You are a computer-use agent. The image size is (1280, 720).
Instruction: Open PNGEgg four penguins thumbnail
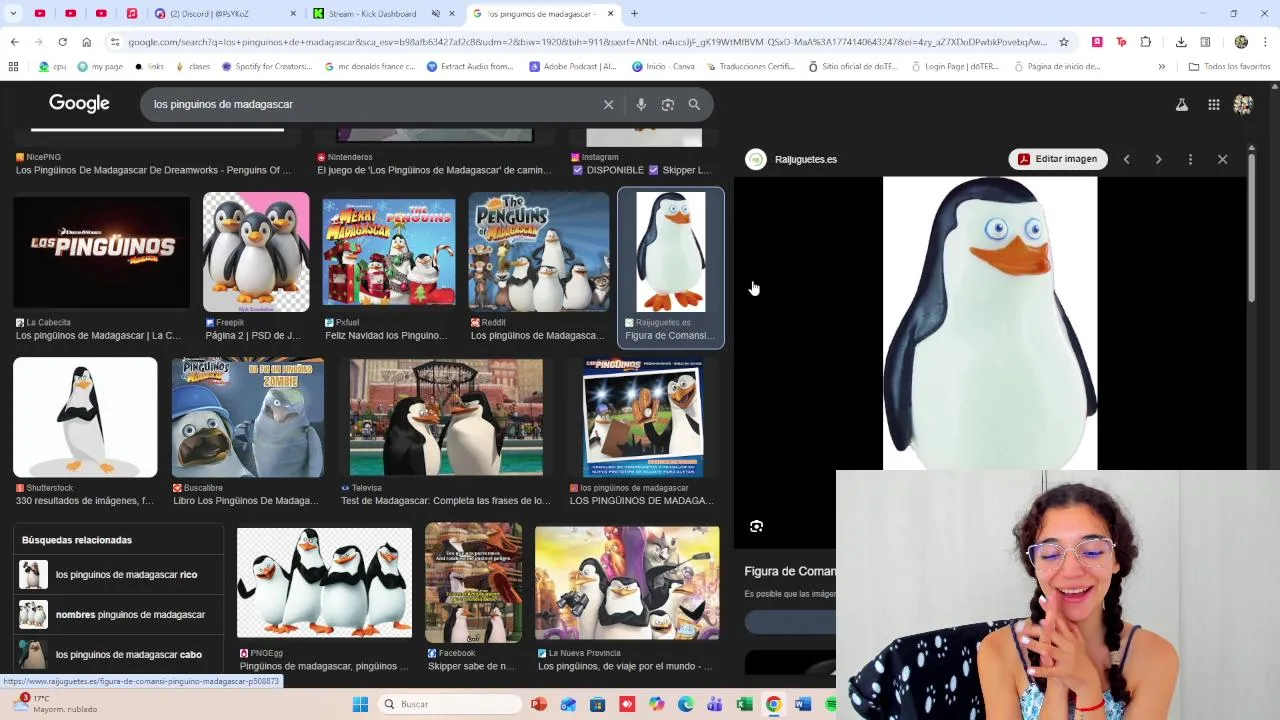point(324,583)
